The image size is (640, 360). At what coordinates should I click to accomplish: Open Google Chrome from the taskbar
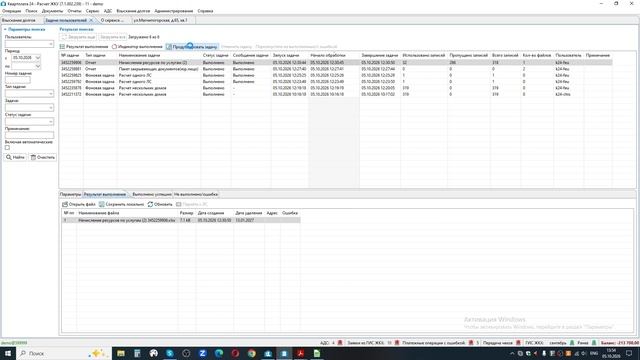click(x=251, y=353)
